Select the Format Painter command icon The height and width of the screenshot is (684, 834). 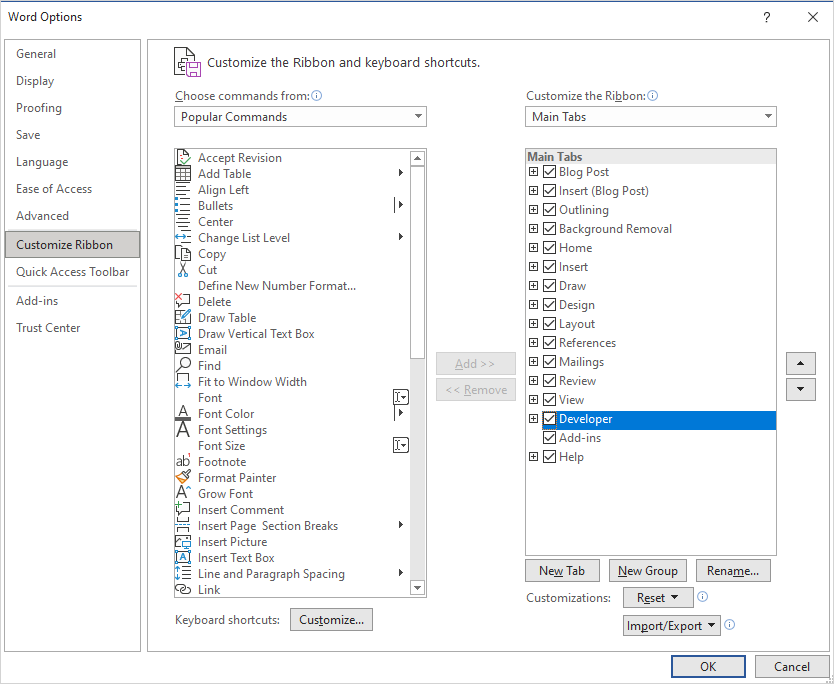click(x=183, y=478)
